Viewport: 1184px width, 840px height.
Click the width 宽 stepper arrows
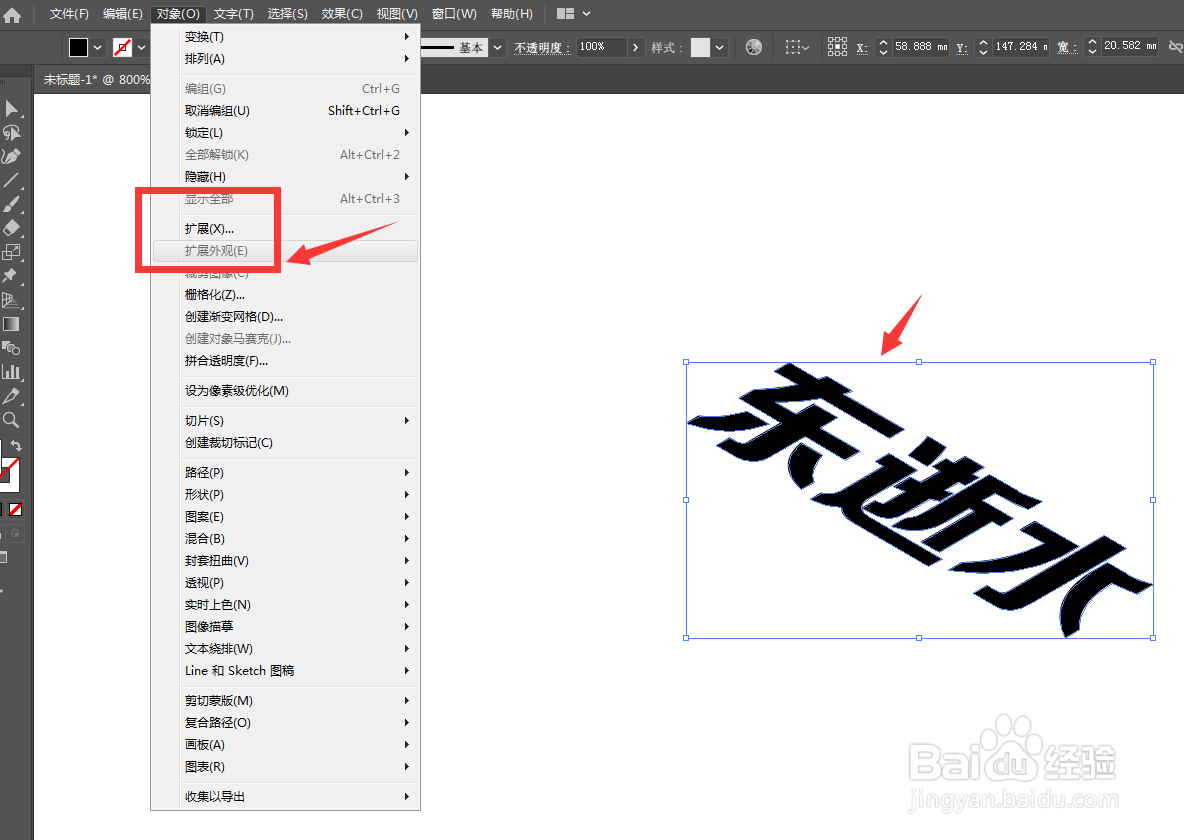pos(1092,48)
